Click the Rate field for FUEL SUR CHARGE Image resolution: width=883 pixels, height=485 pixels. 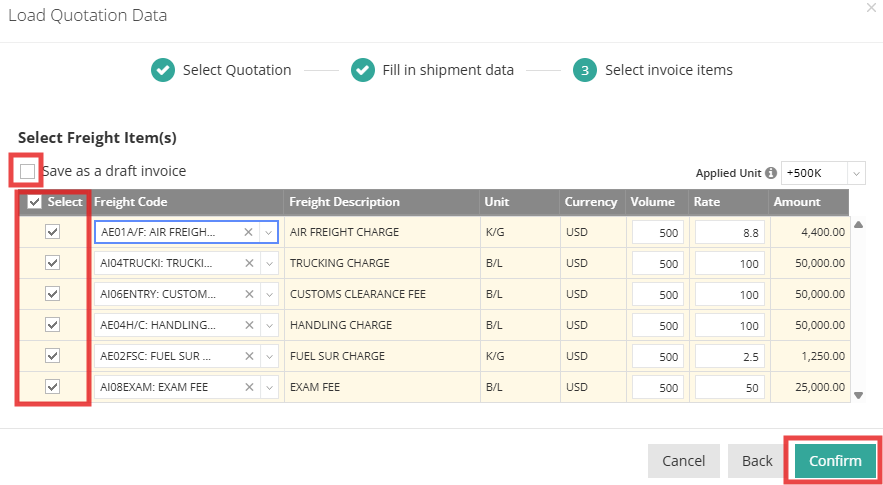tap(730, 356)
